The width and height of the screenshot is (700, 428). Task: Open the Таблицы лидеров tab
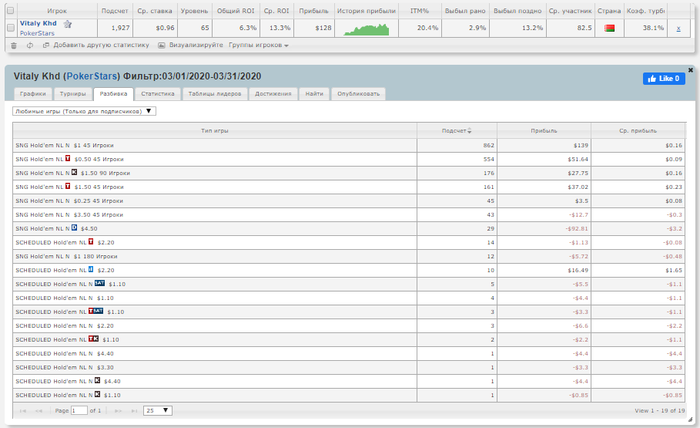[215, 94]
